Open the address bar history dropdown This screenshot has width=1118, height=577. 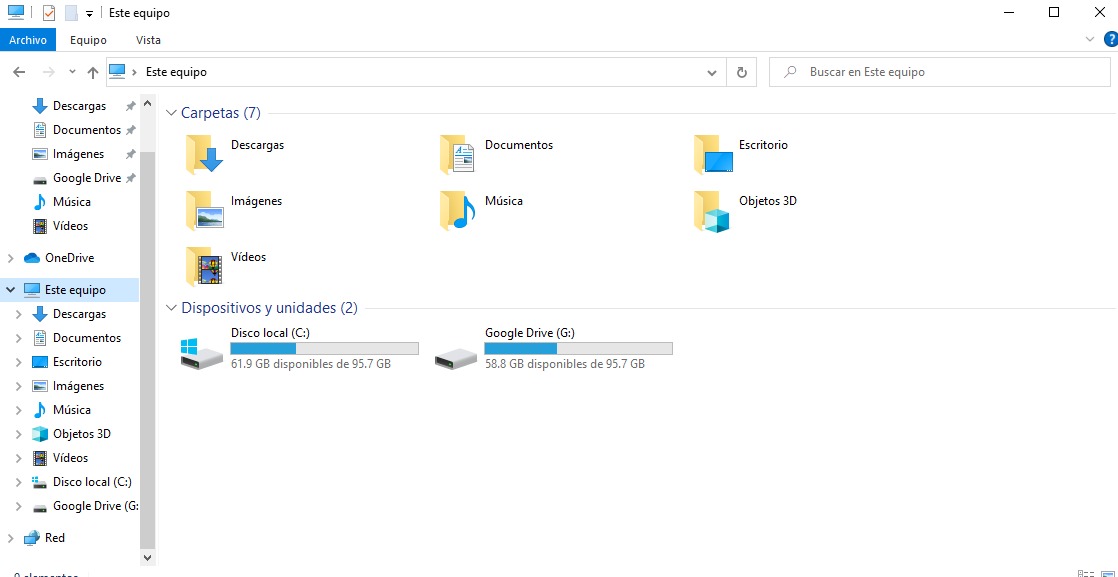[712, 73]
